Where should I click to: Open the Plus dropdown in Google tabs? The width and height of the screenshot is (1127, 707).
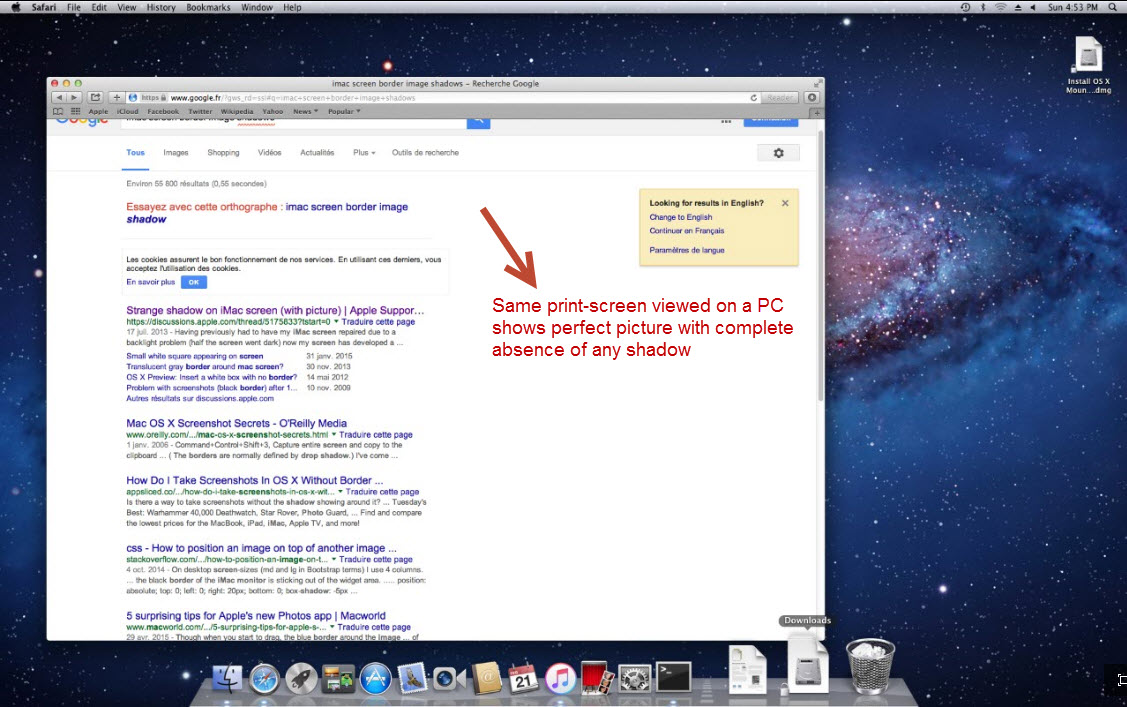click(x=364, y=152)
